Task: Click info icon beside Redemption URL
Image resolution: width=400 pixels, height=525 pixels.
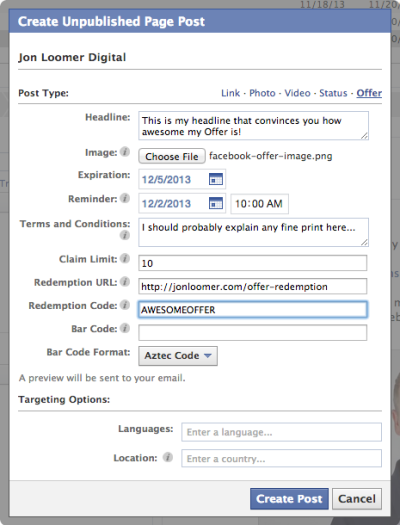Action: [x=125, y=282]
